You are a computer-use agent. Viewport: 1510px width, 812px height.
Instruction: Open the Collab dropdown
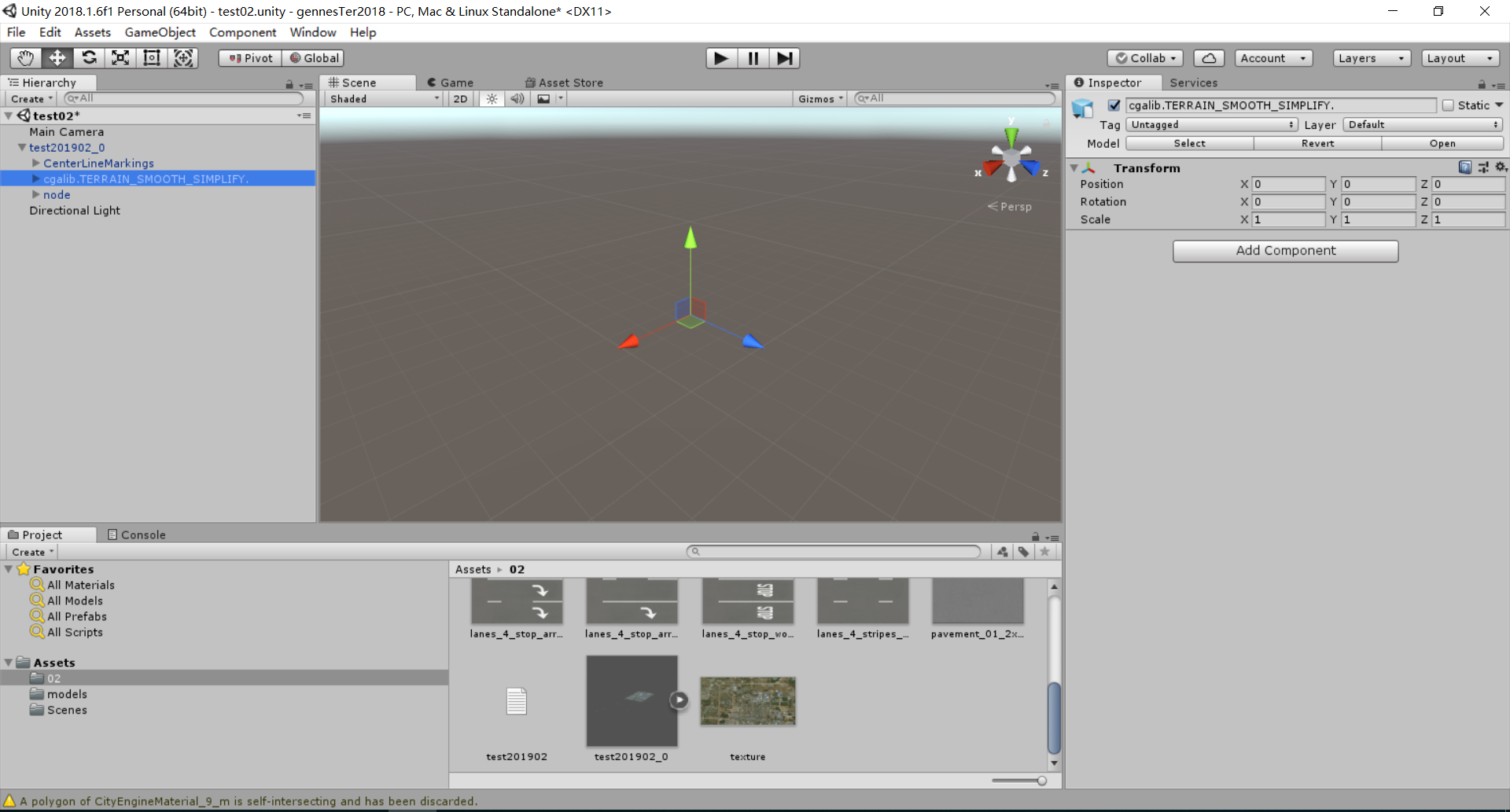click(1145, 58)
